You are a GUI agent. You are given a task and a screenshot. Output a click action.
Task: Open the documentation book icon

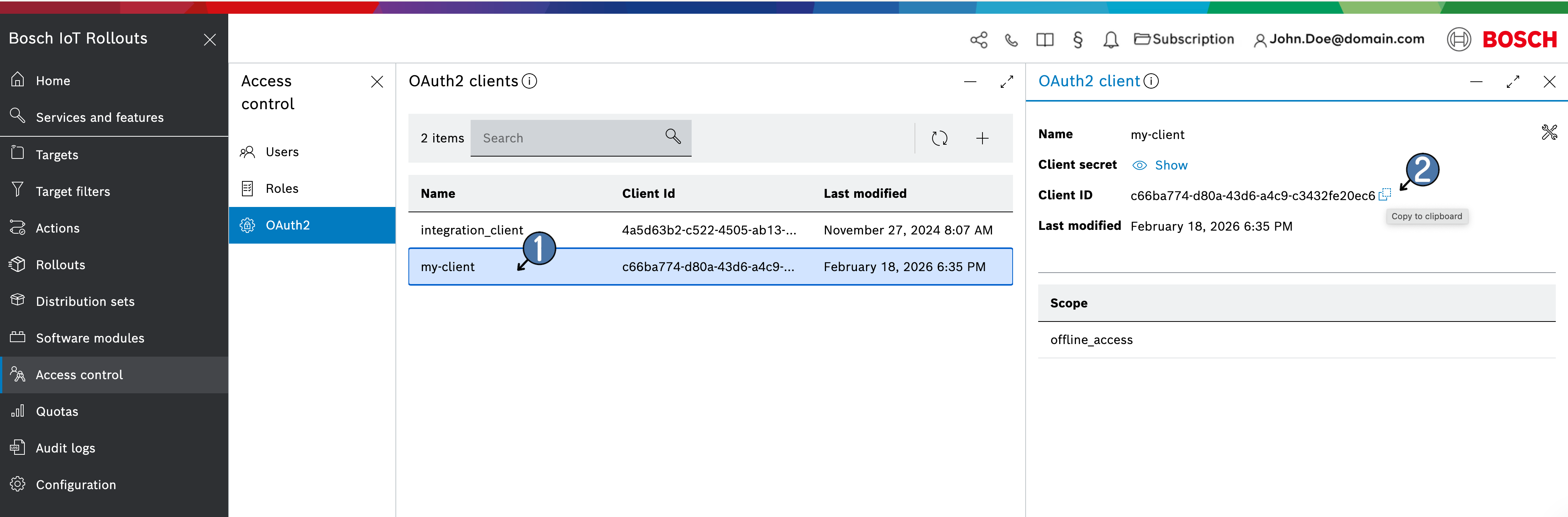pos(1045,40)
